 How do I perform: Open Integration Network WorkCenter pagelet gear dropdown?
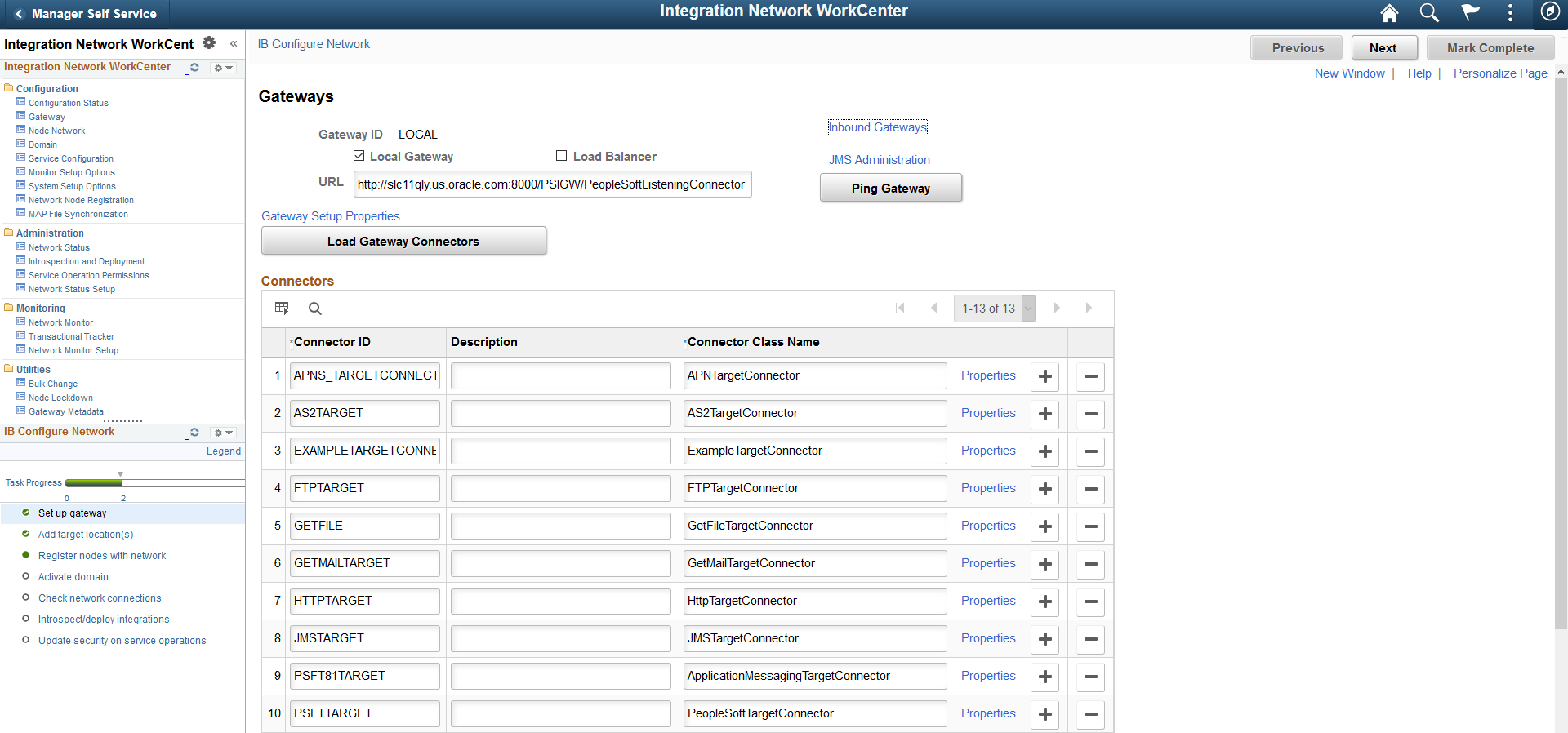pyautogui.click(x=224, y=68)
